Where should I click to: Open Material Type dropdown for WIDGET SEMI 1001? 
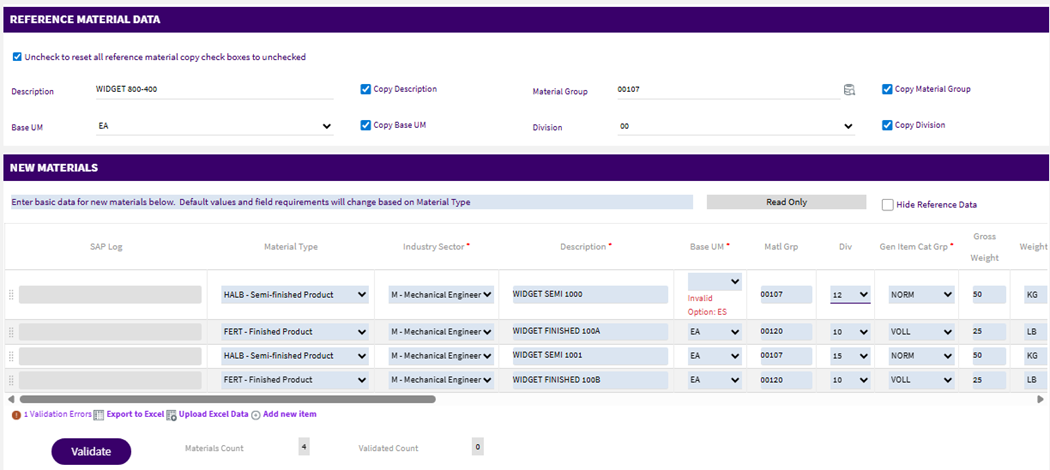pyautogui.click(x=295, y=356)
